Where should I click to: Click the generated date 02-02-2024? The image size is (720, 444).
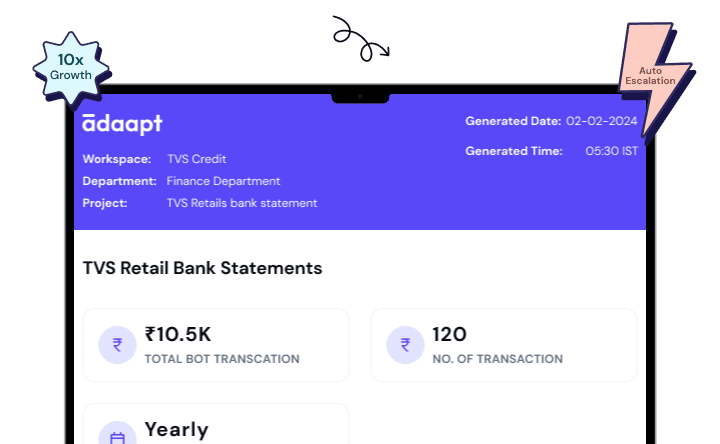[x=602, y=121]
